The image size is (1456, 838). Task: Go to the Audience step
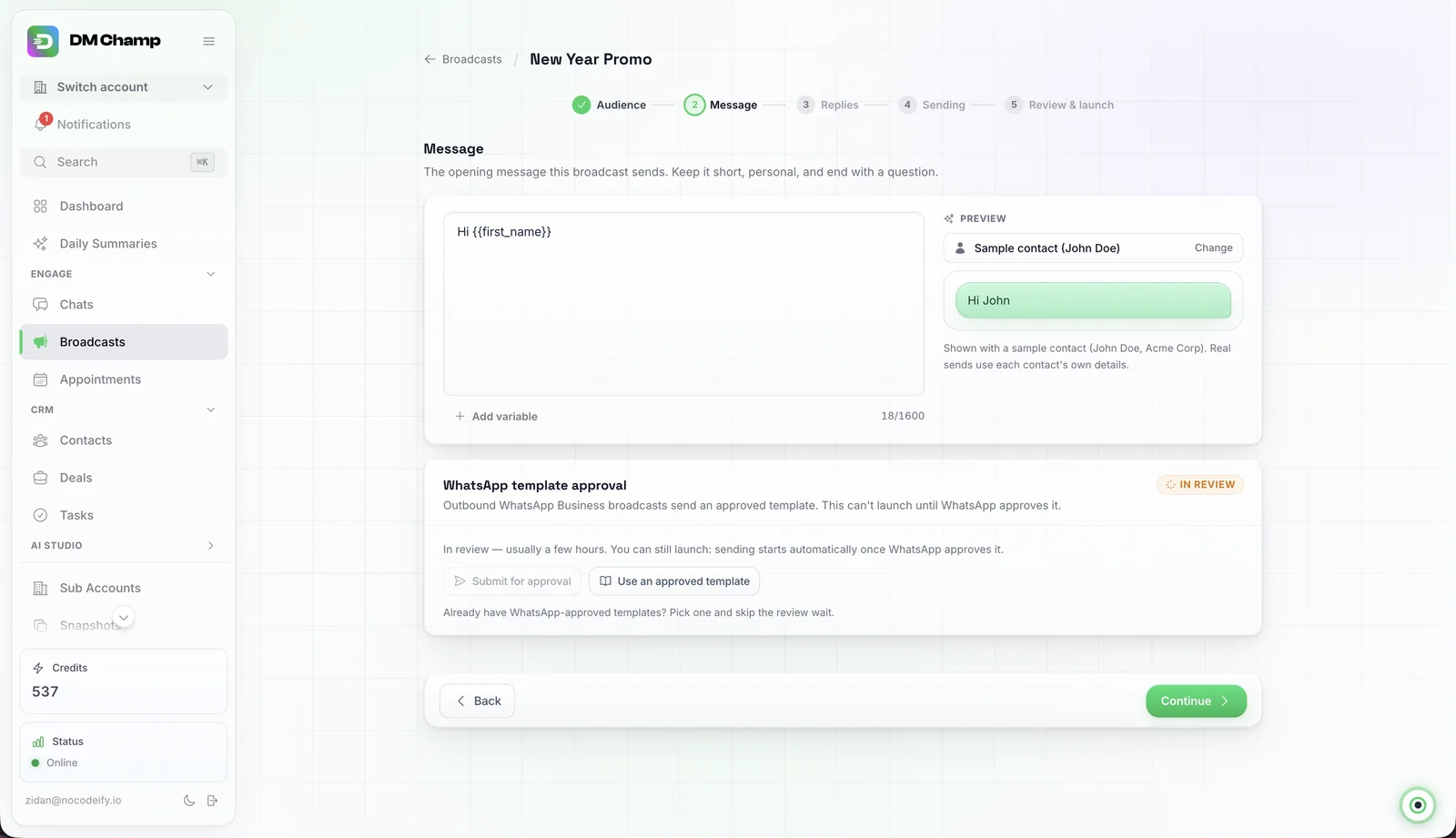tap(609, 105)
